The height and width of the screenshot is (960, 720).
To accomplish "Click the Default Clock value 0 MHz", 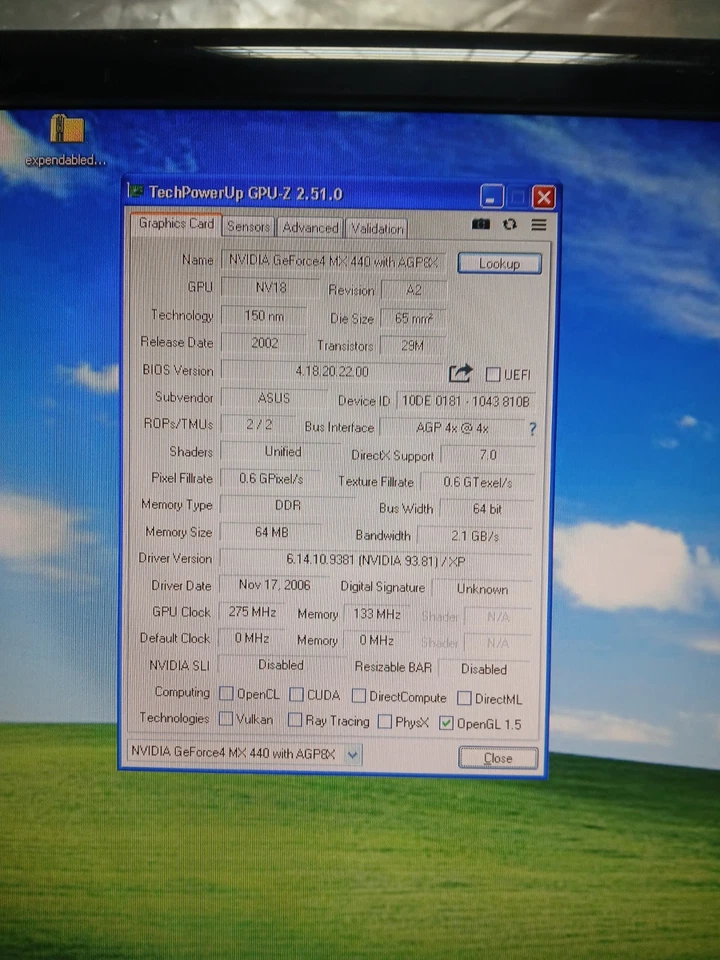I will [252, 638].
